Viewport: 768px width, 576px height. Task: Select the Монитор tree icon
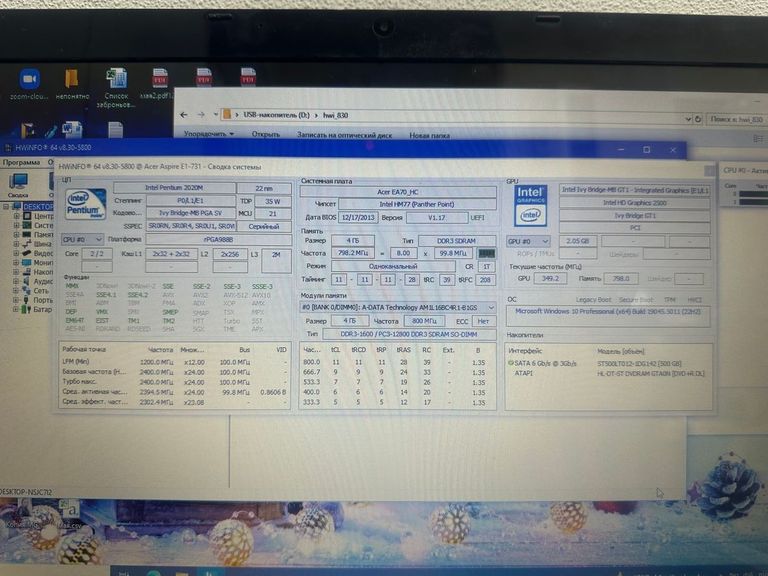pyautogui.click(x=27, y=263)
